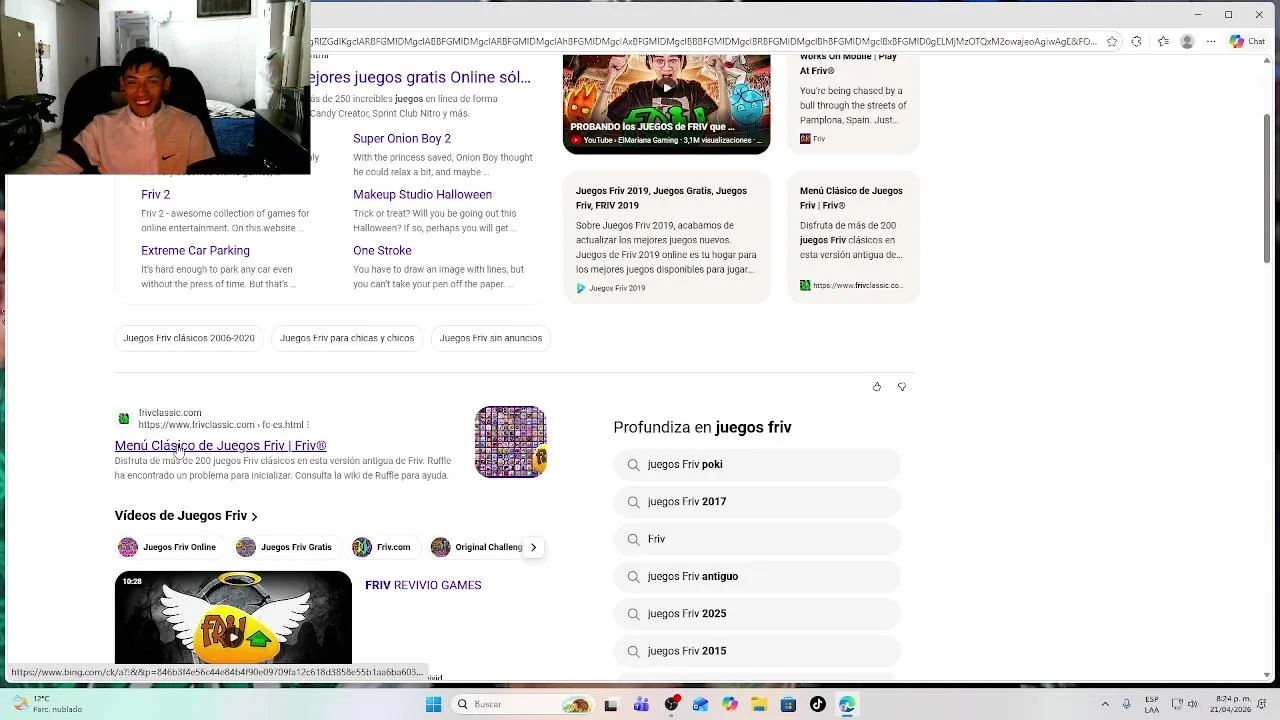Open ESP LAA language switcher

[1151, 704]
